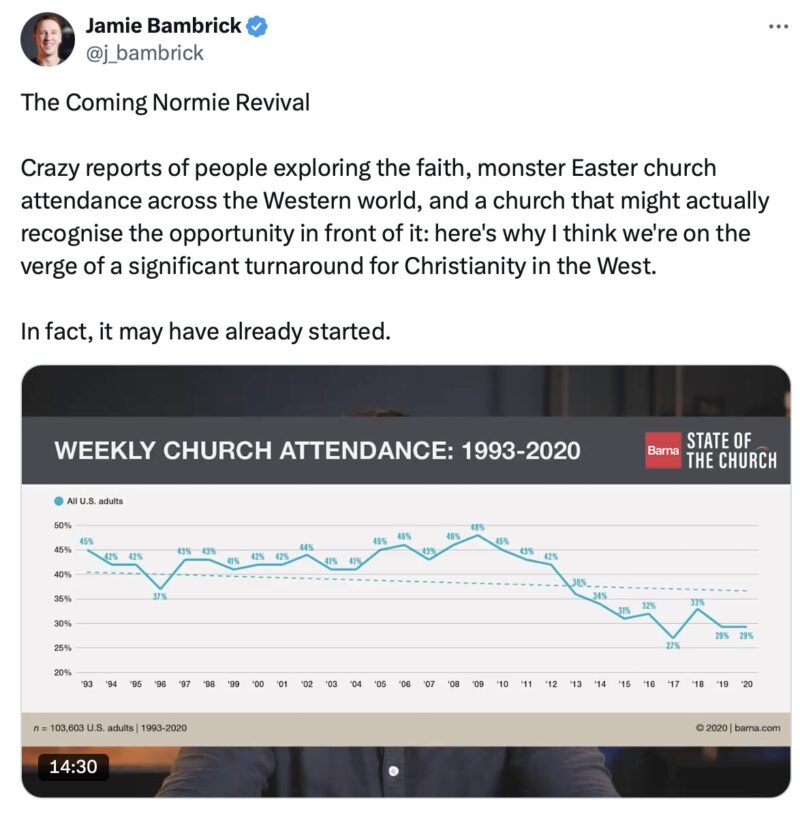The height and width of the screenshot is (818, 800).
Task: Click Jamie Bambrick's profile avatar photo
Action: [x=47, y=39]
